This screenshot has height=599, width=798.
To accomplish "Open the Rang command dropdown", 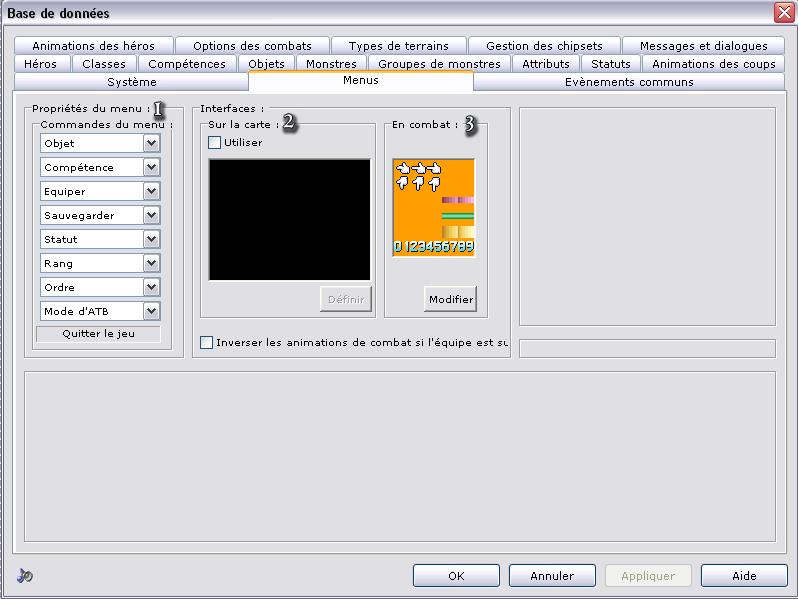I will 151,263.
